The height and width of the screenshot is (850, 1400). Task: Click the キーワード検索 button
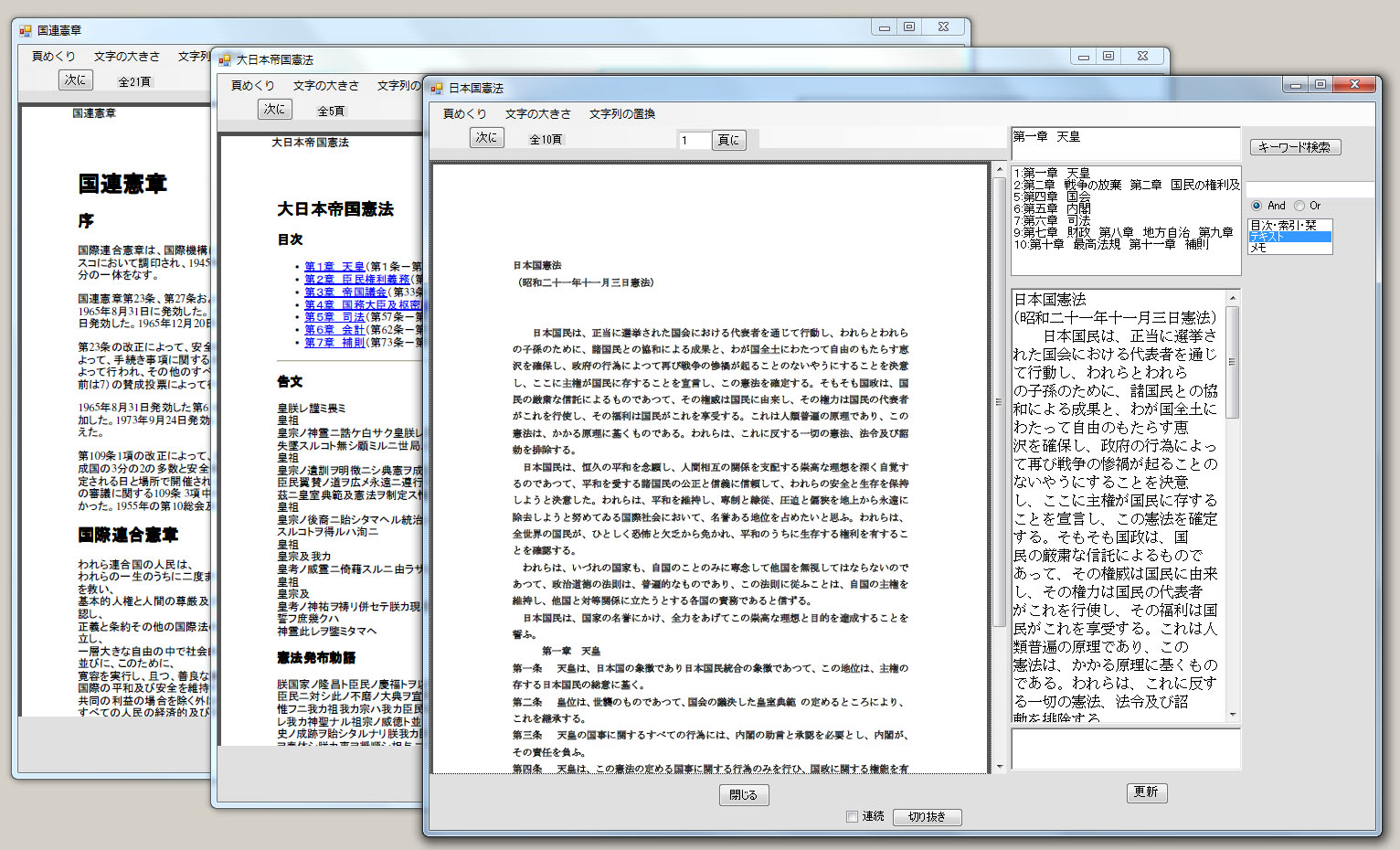click(1295, 147)
